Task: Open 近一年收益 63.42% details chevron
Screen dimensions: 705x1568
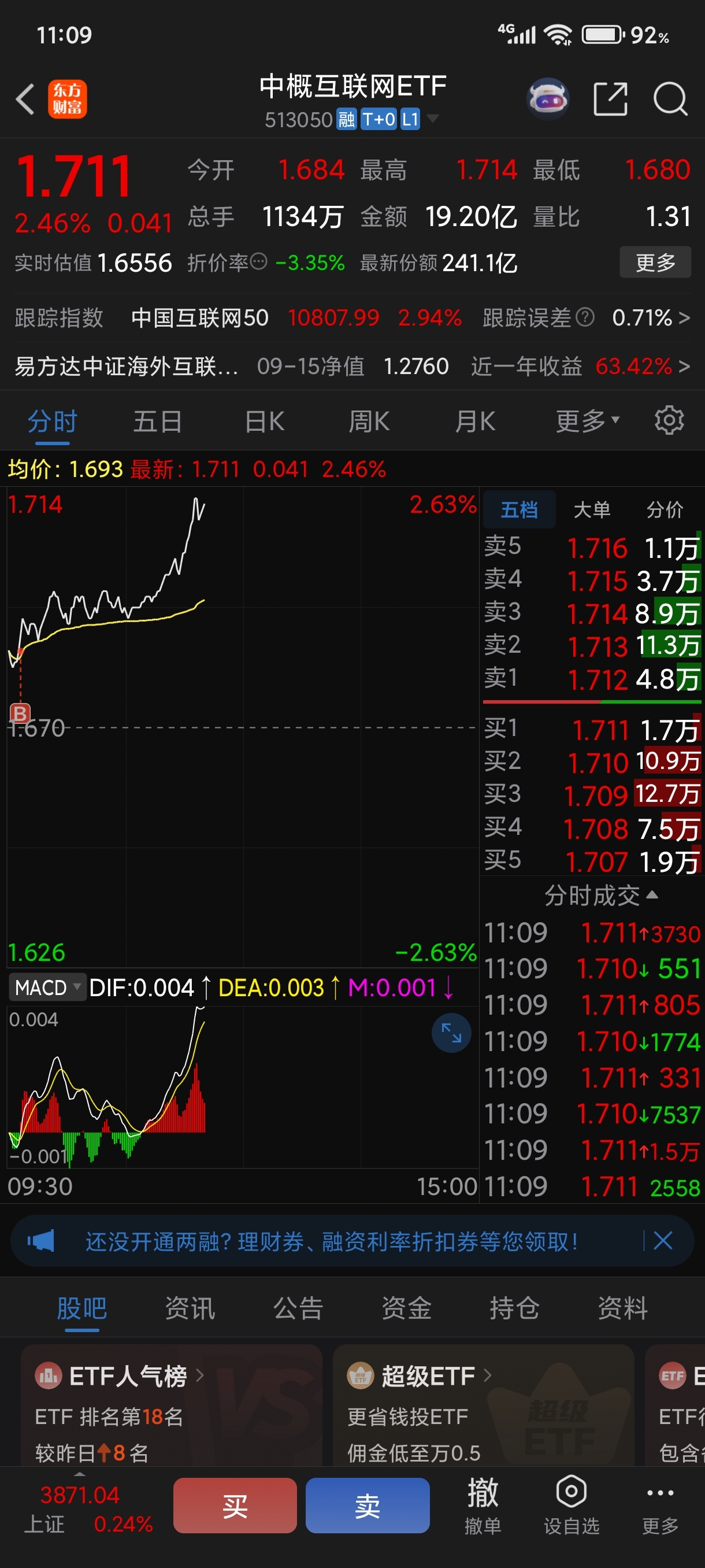Action: coord(684,367)
